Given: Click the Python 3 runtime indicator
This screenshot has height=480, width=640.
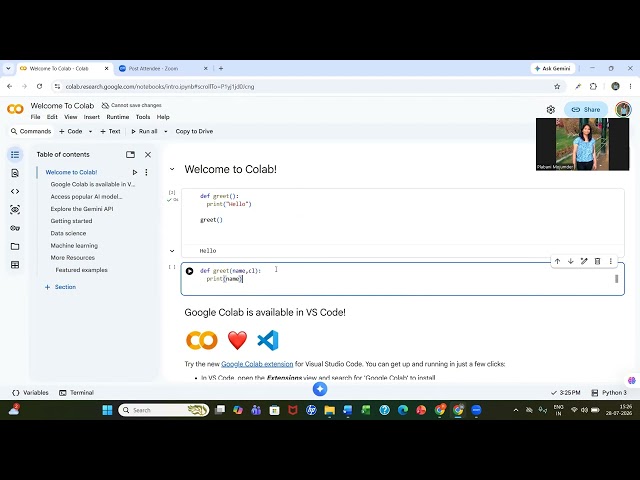Looking at the screenshot, I should [609, 393].
